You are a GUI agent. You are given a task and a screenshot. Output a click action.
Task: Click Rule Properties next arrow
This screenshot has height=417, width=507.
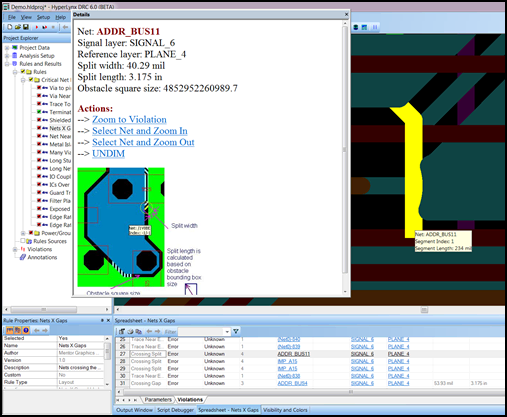(x=45, y=330)
